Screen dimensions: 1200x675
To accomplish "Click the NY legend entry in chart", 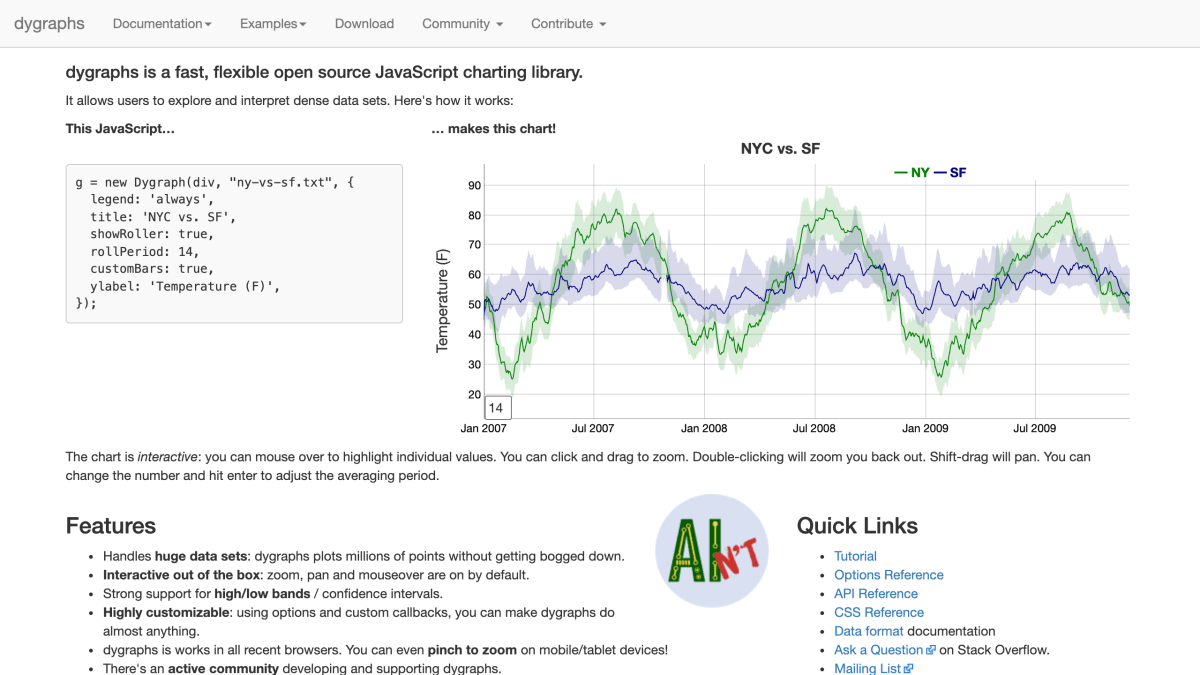I will [912, 172].
